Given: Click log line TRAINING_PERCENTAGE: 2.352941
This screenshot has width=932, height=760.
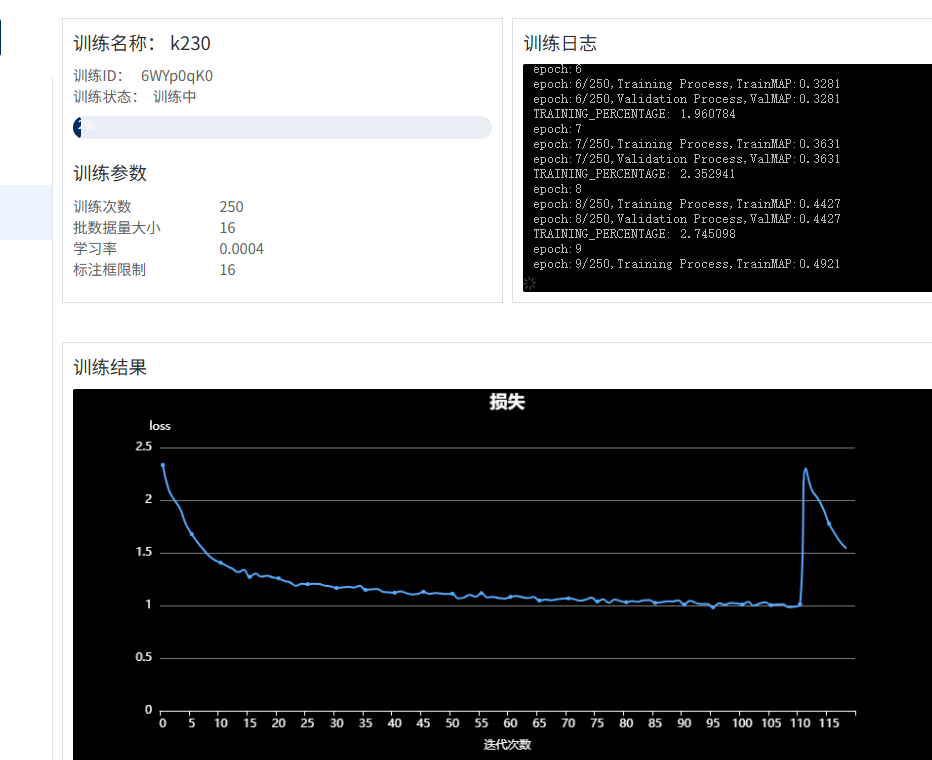Looking at the screenshot, I should click(634, 174).
